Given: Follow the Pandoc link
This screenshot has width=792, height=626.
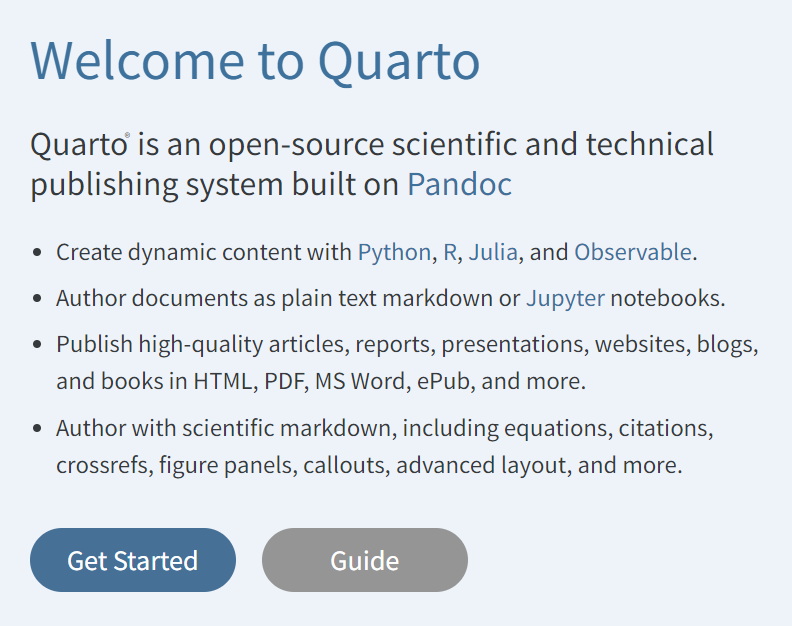Looking at the screenshot, I should (x=460, y=184).
